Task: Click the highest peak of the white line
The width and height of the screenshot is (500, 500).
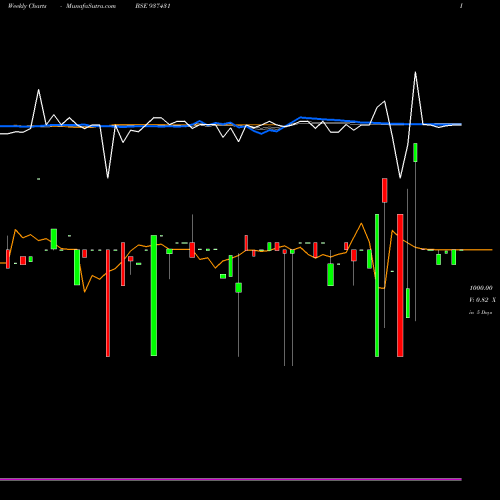Action: [415, 72]
